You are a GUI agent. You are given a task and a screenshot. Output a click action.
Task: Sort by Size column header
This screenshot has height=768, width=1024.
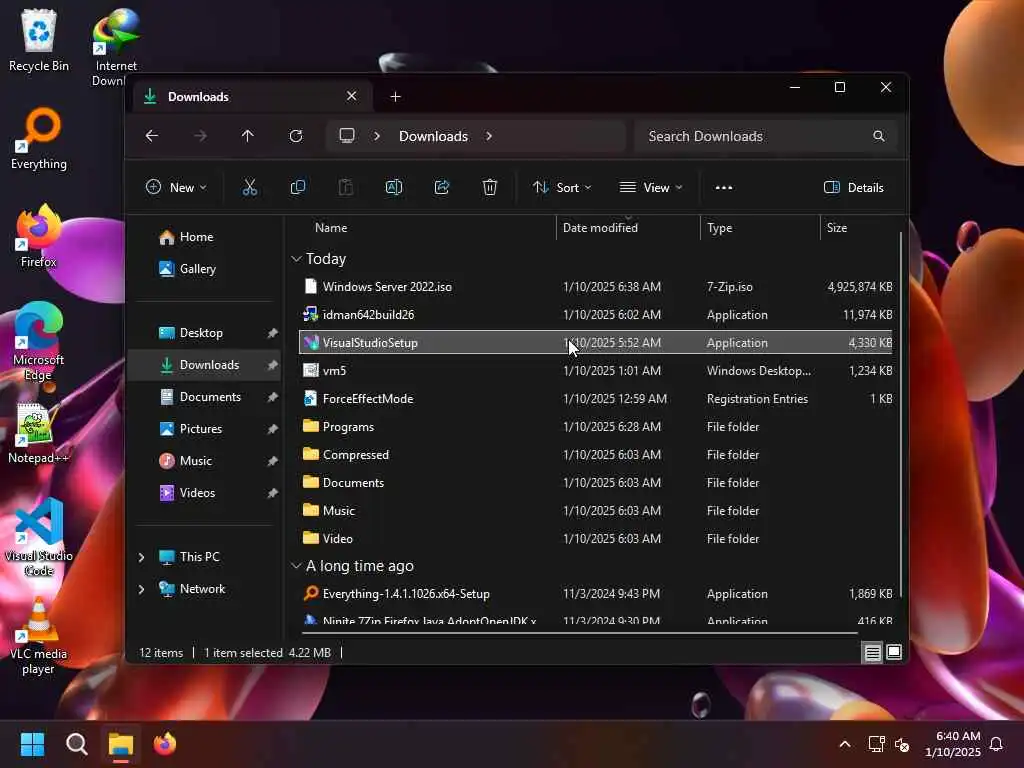(858, 228)
